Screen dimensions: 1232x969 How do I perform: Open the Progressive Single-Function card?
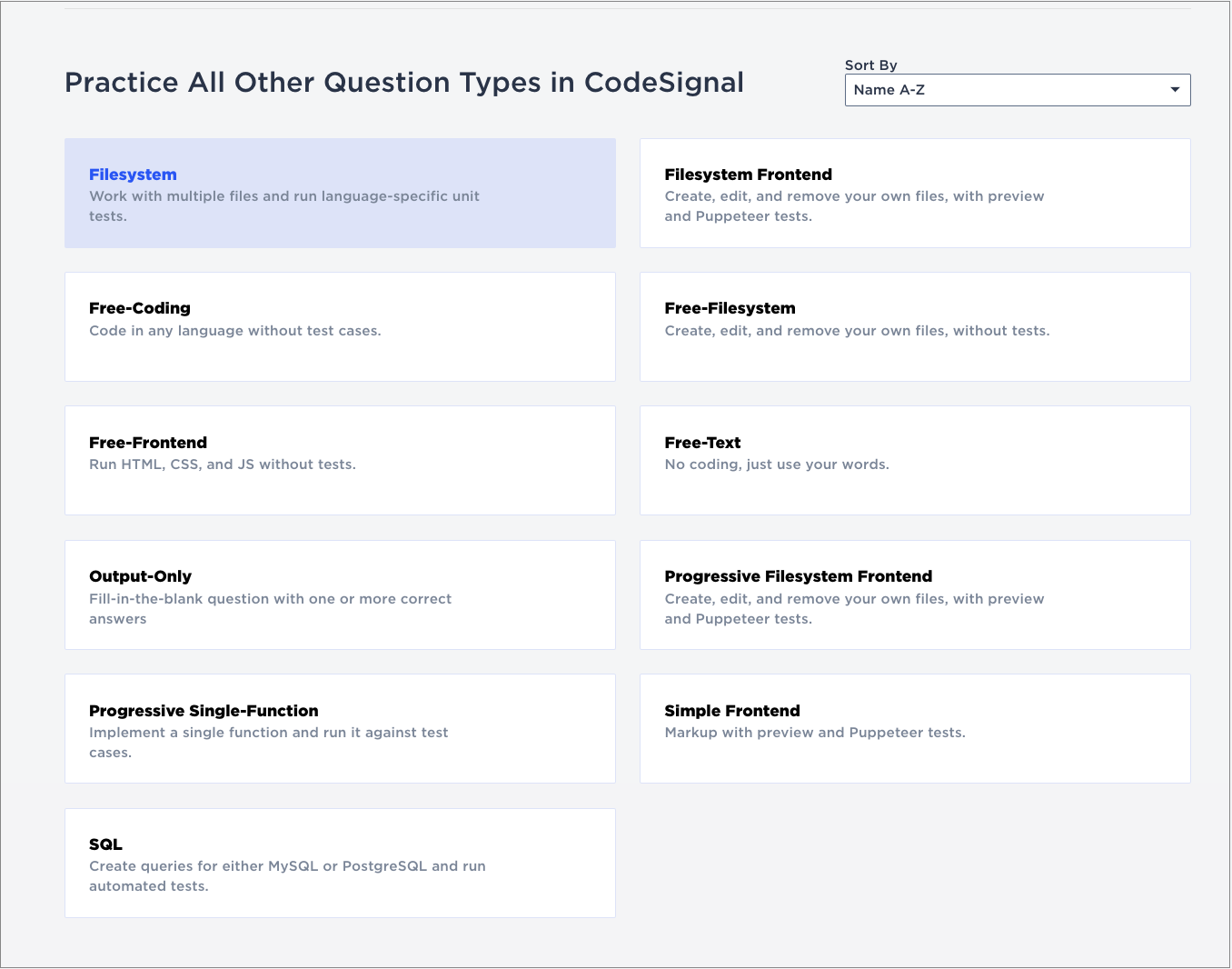(x=340, y=728)
